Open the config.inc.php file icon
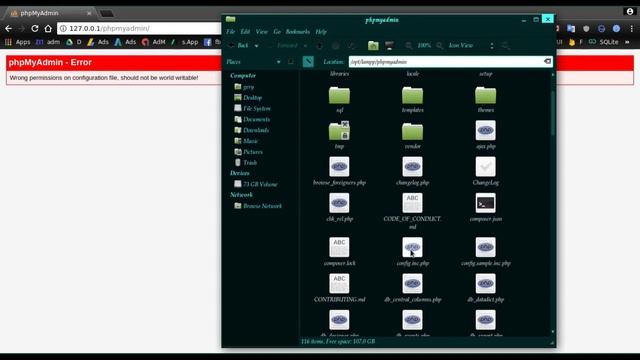 coord(412,247)
